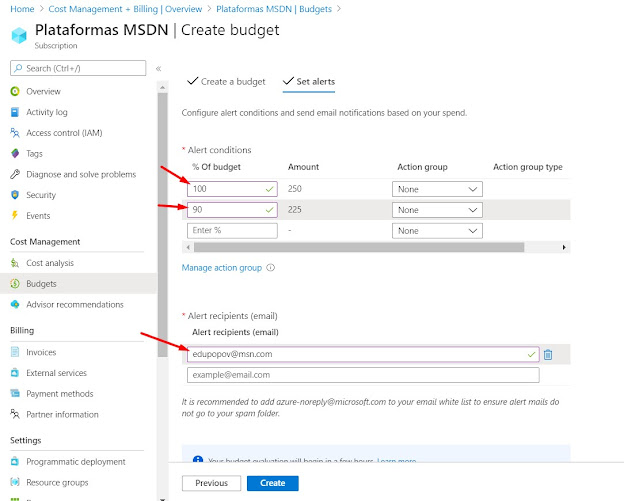Click Learn more link in info banner
Viewport: 624px width, 501px height.
(x=397, y=461)
